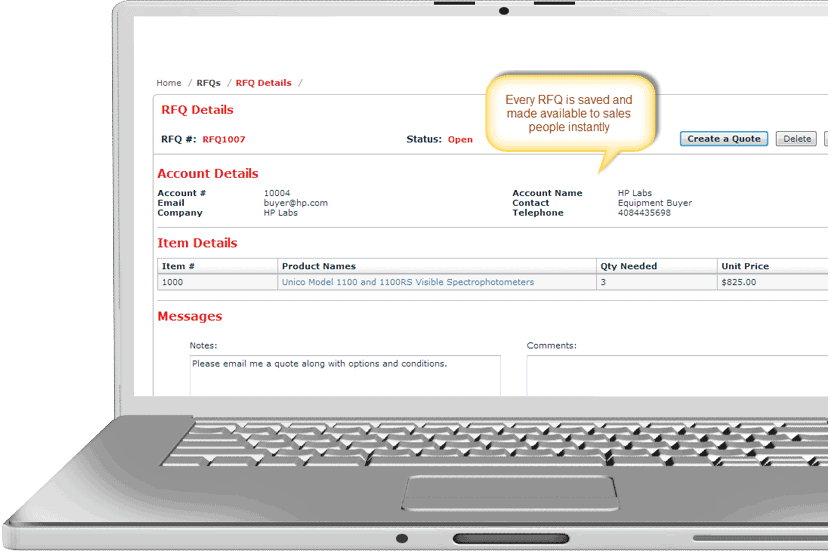Image resolution: width=830 pixels, height=553 pixels.
Task: Click the HP Labs company value
Action: click(x=281, y=213)
